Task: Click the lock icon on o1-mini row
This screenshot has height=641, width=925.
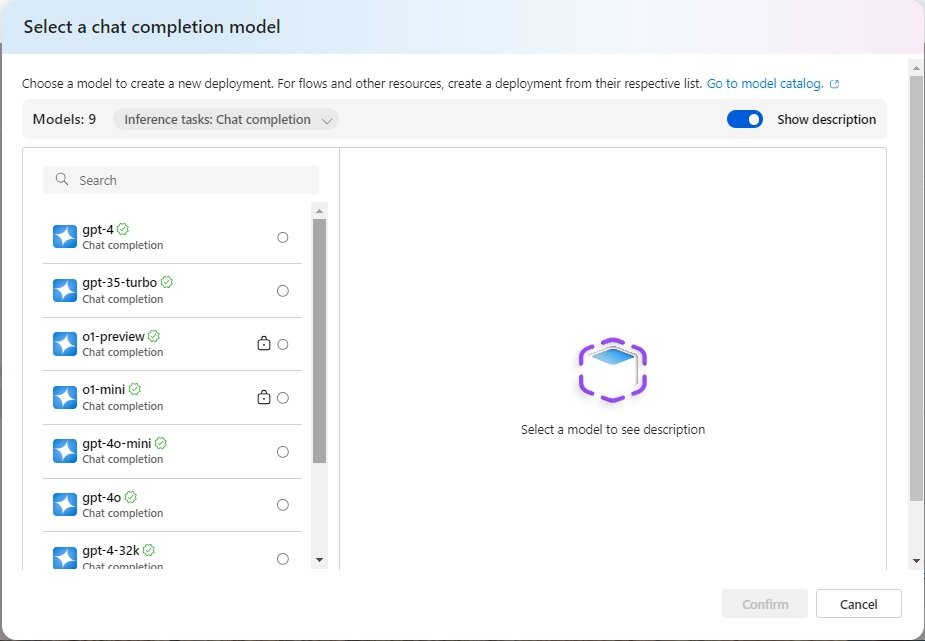Action: [264, 397]
